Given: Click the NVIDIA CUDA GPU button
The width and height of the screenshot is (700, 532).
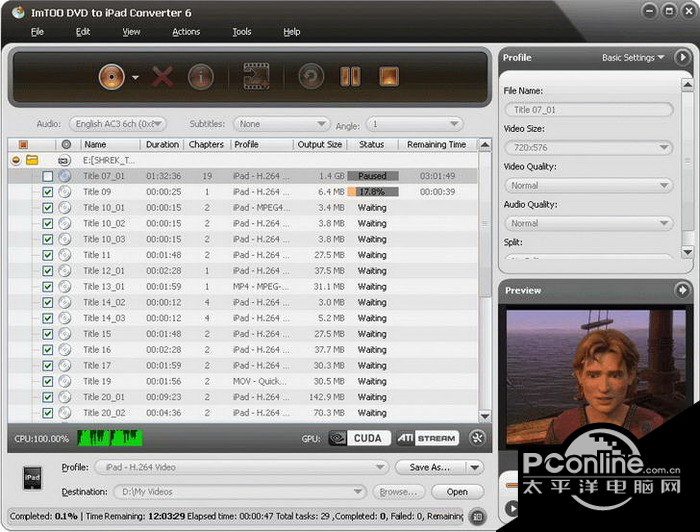Looking at the screenshot, I should point(360,438).
